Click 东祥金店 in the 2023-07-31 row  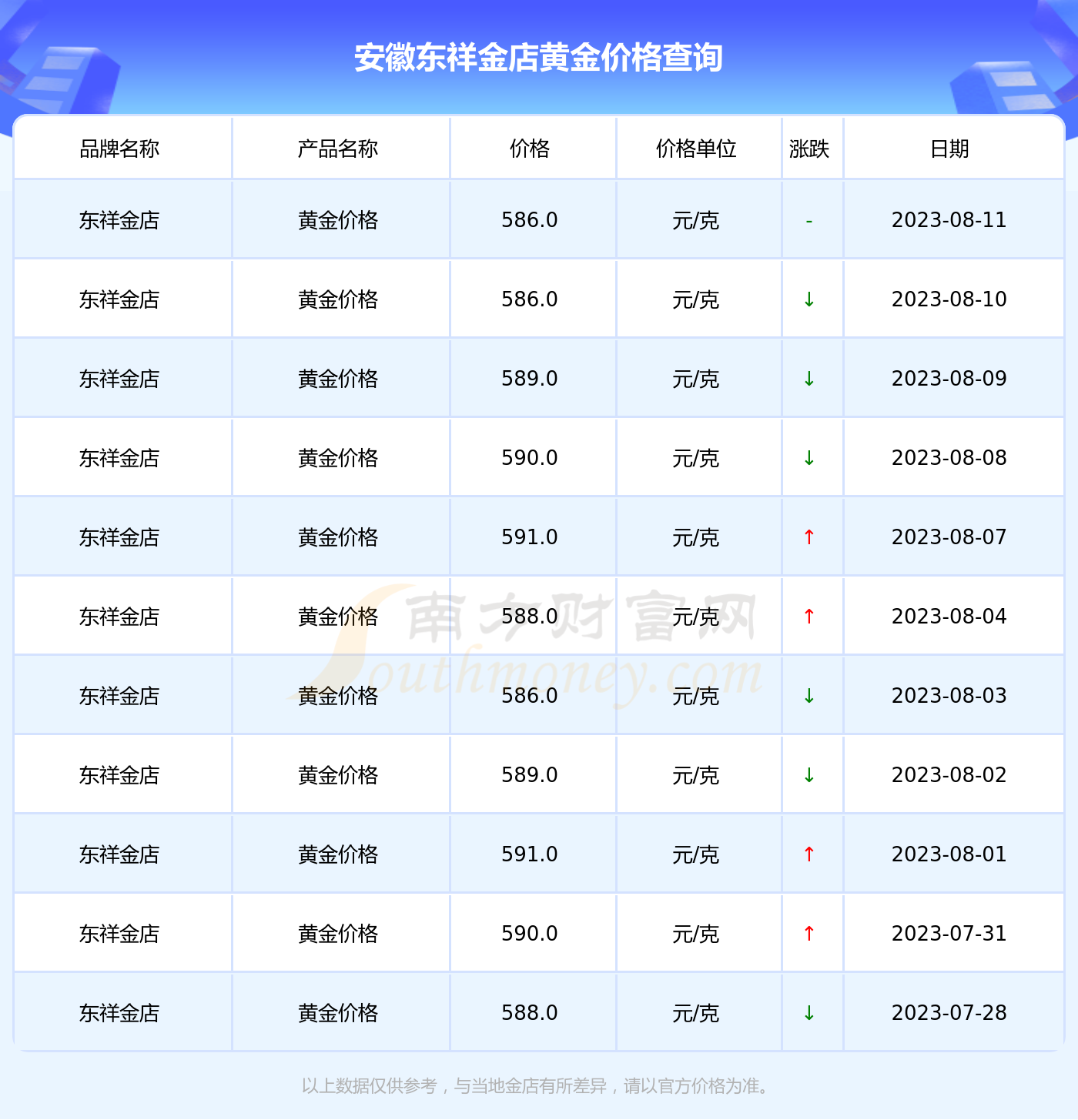119,934
